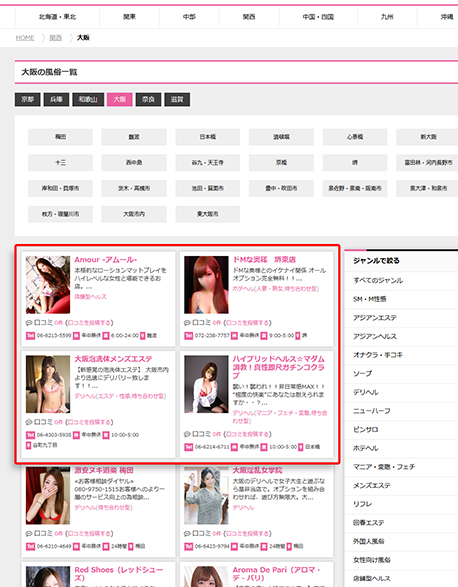Click the Tel icon beside 06-4303-5935
This screenshot has height=587, width=458.
(x=30, y=435)
